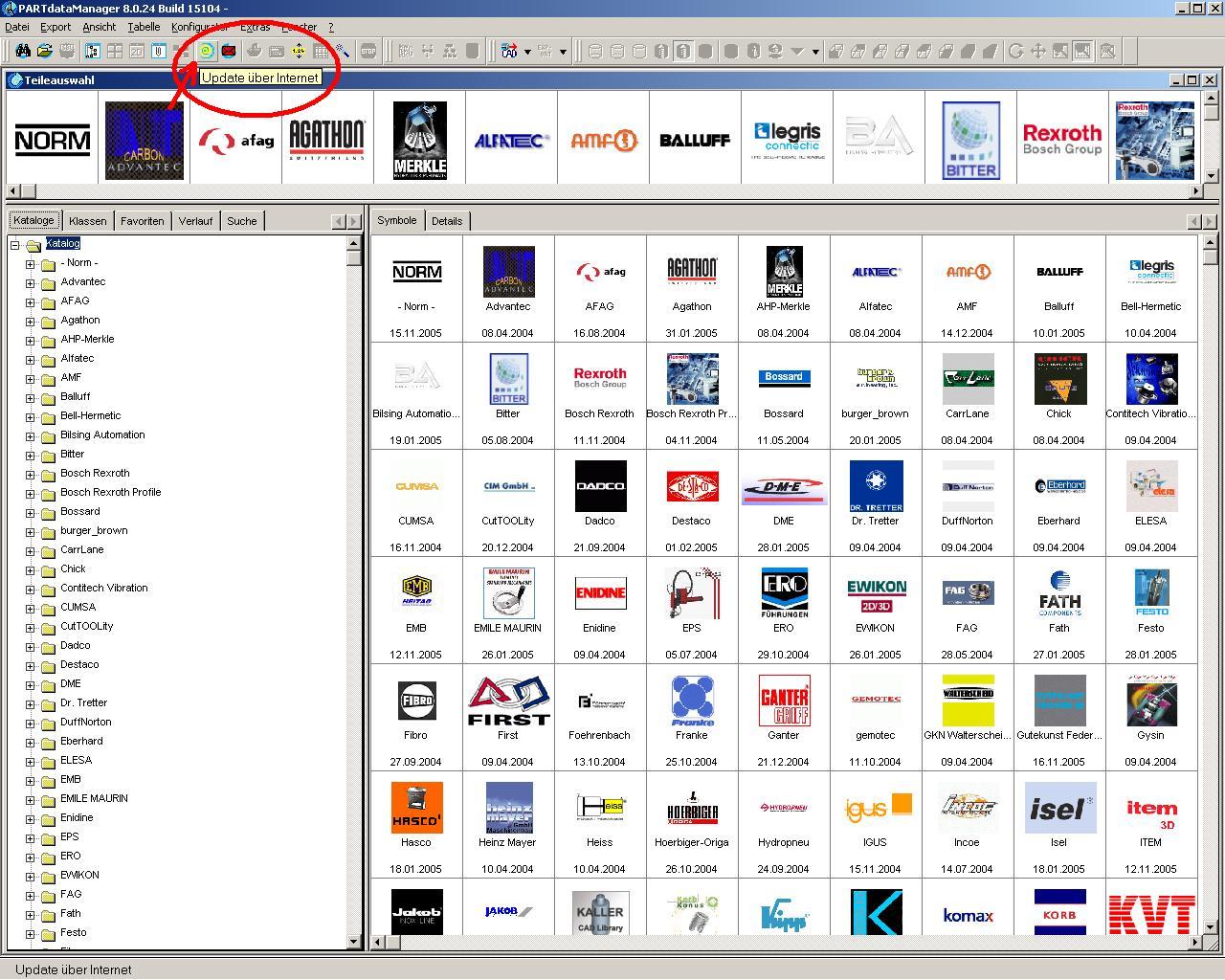Click the four-arrow pan view icon
Image resolution: width=1225 pixels, height=980 pixels.
coord(1037,51)
